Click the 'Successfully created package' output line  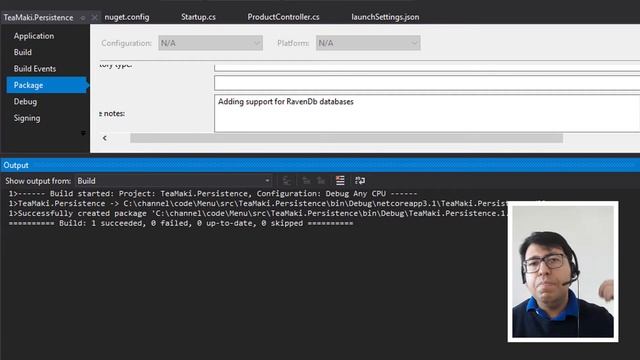point(258,213)
